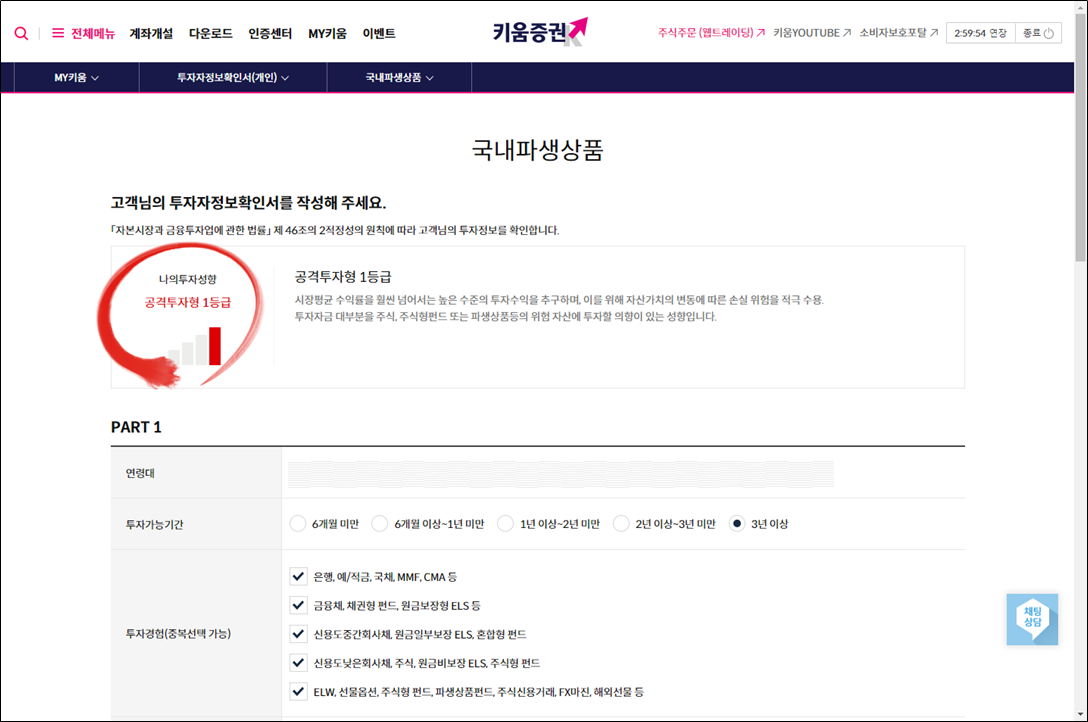Select 6개월 이상~1년 미만 radio option
Viewport: 1088px width, 722px height.
[x=380, y=524]
